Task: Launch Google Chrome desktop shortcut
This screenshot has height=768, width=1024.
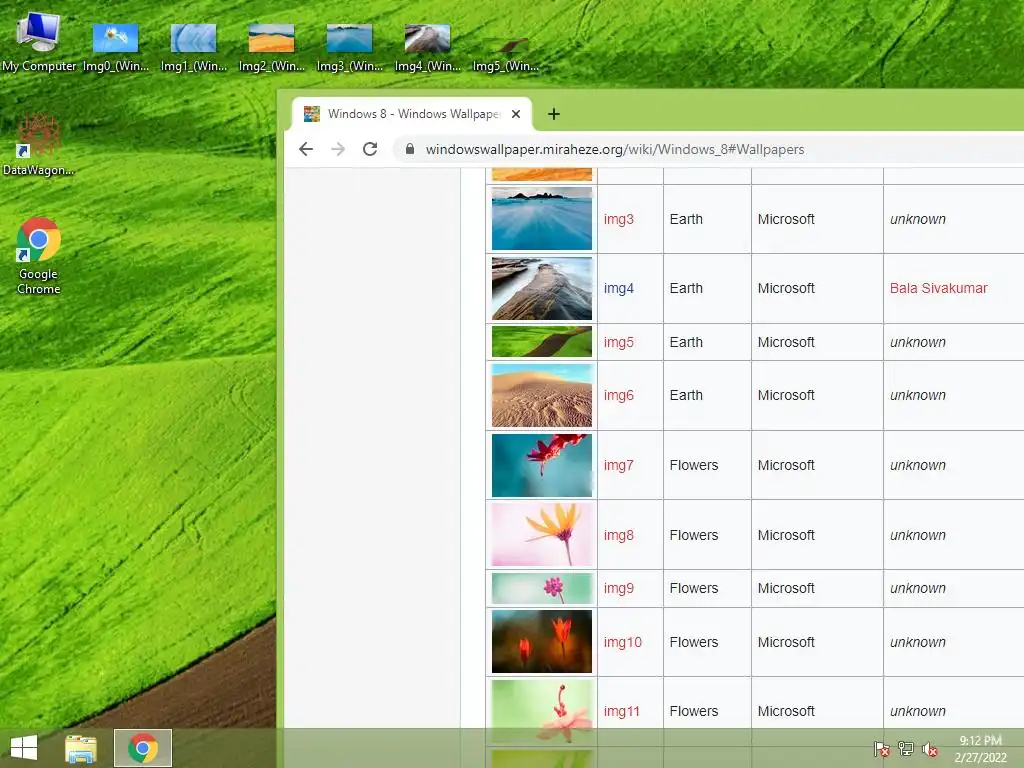Action: pyautogui.click(x=39, y=256)
